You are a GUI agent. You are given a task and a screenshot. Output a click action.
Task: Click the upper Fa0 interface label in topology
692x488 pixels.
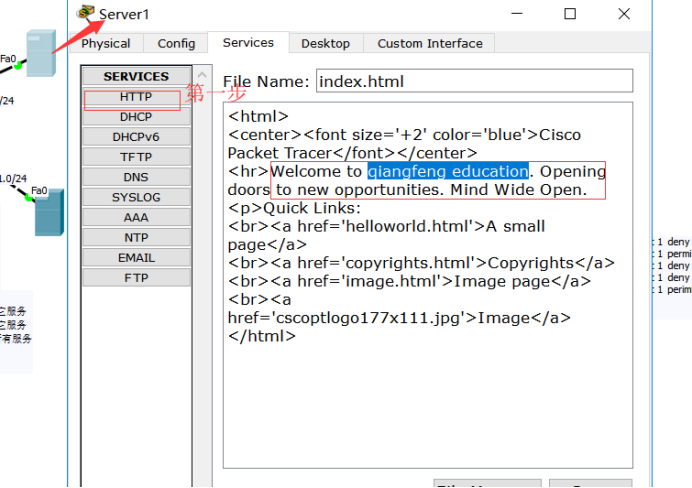click(x=8, y=59)
